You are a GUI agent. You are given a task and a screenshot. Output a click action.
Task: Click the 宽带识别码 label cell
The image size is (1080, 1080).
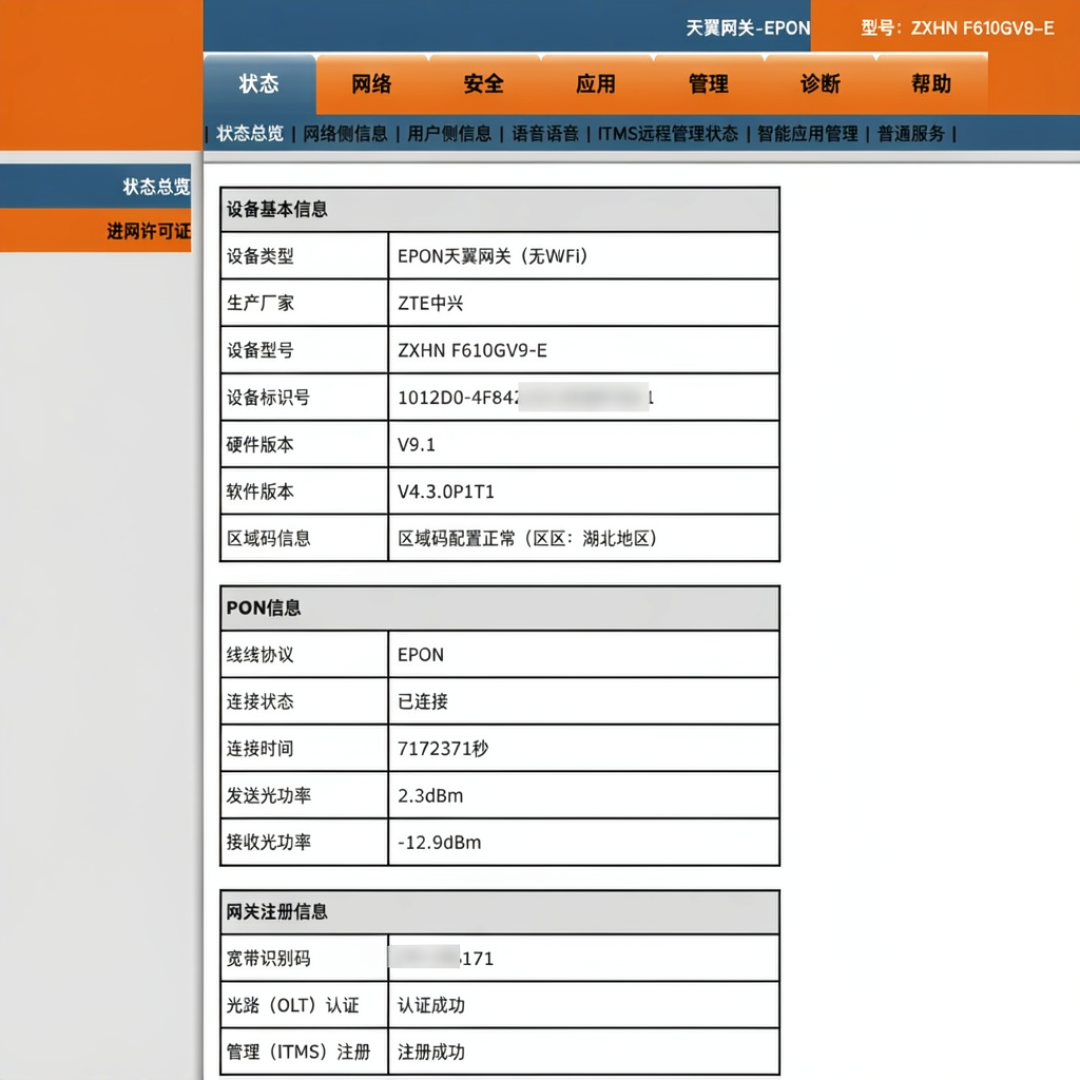[304, 958]
